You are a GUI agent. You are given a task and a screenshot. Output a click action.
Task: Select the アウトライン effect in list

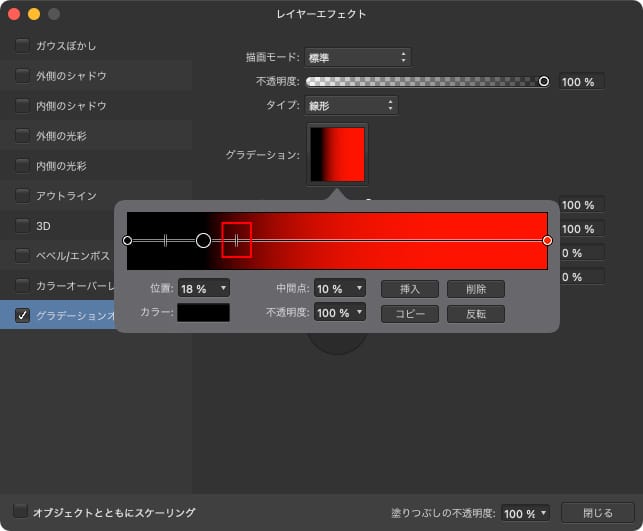(66, 196)
